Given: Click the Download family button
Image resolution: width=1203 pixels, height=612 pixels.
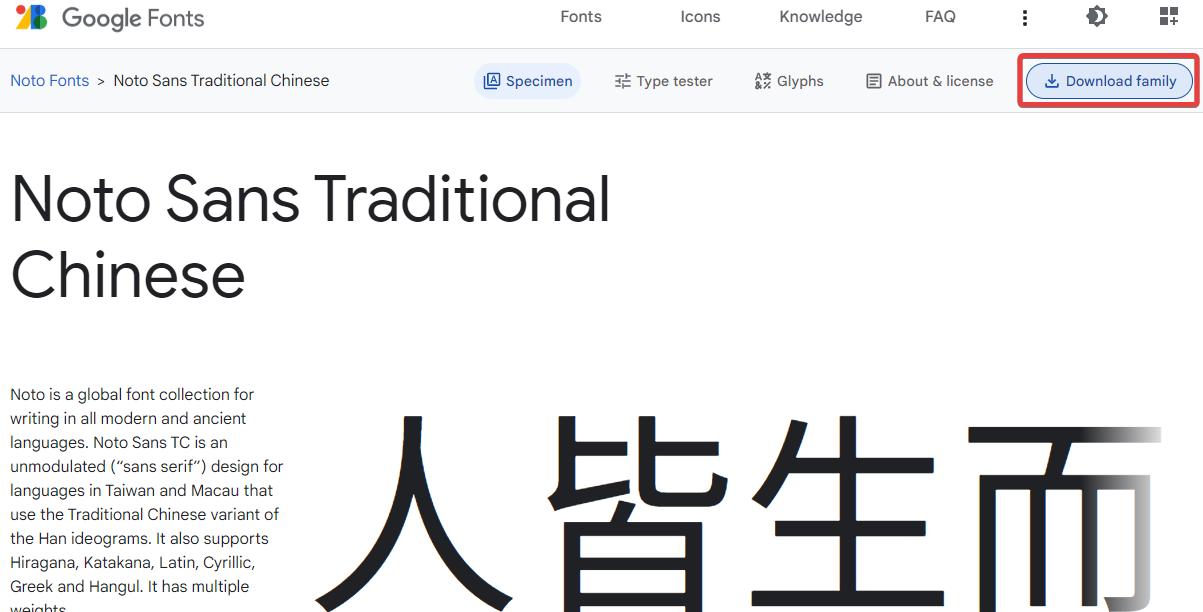Looking at the screenshot, I should pos(1110,81).
